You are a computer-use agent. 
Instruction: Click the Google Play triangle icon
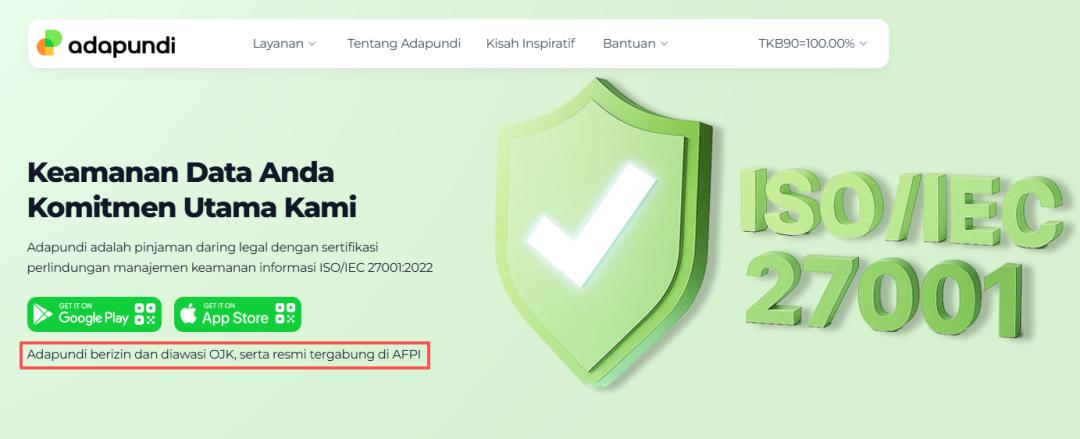[43, 314]
